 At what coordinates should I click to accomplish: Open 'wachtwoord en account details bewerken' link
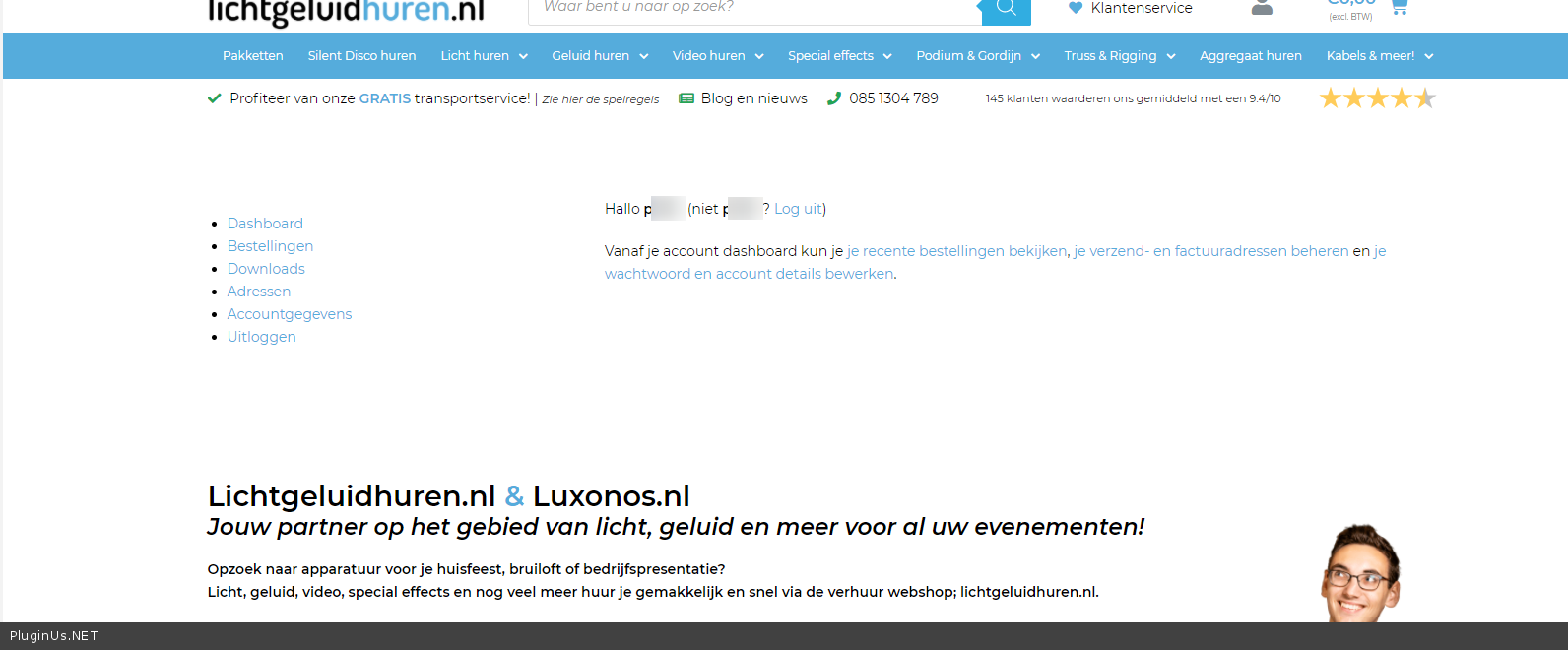tap(750, 274)
